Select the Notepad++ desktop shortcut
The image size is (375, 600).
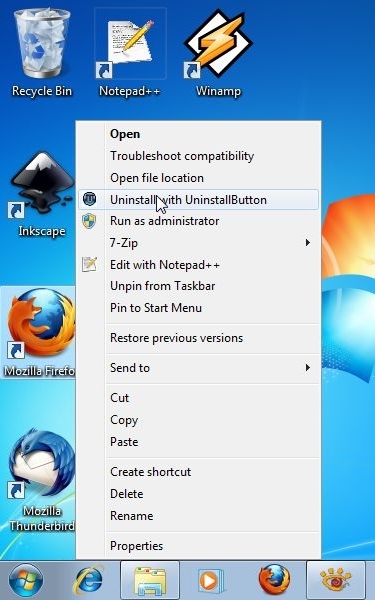pyautogui.click(x=129, y=52)
